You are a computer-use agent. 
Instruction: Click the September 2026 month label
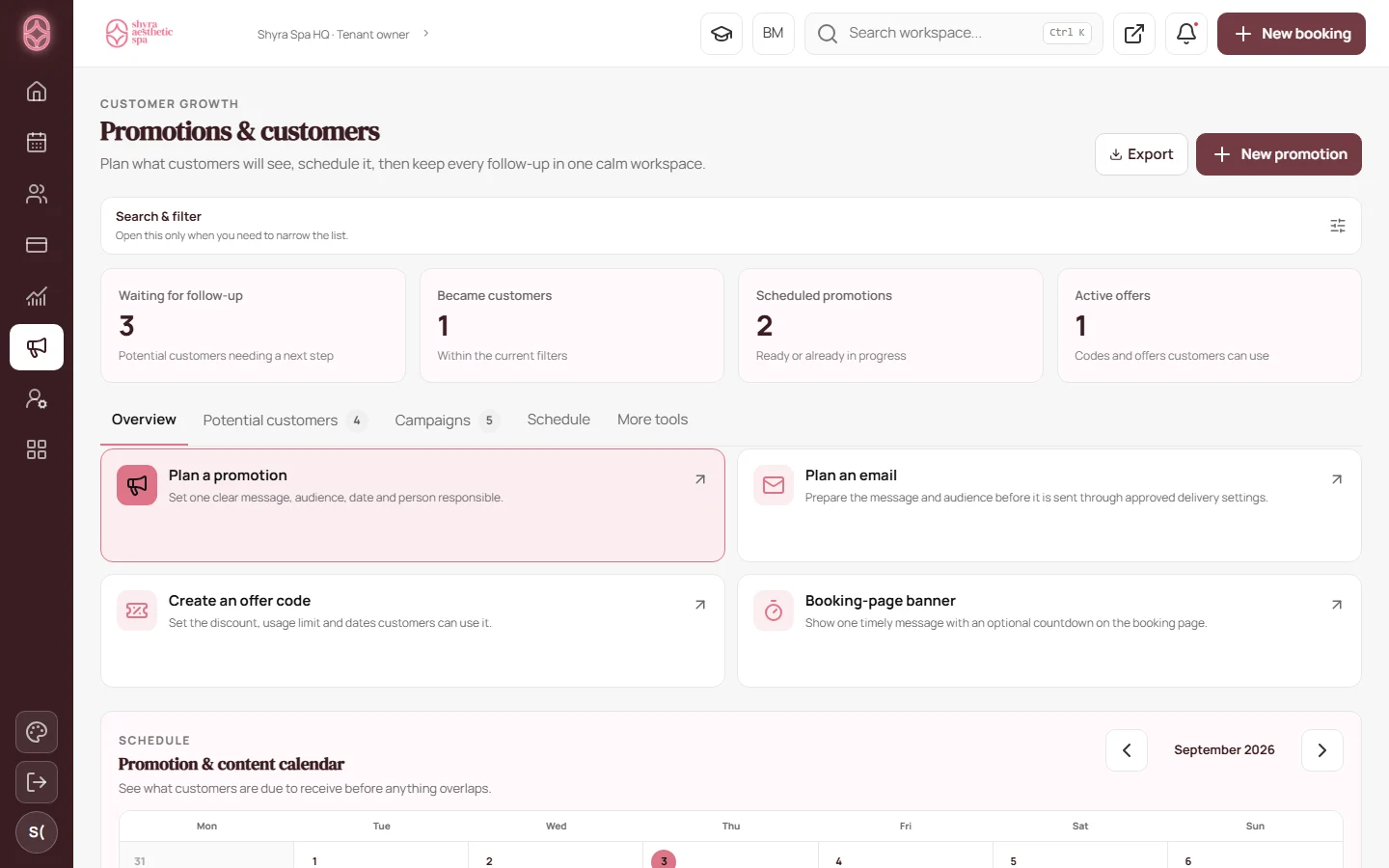tap(1224, 750)
